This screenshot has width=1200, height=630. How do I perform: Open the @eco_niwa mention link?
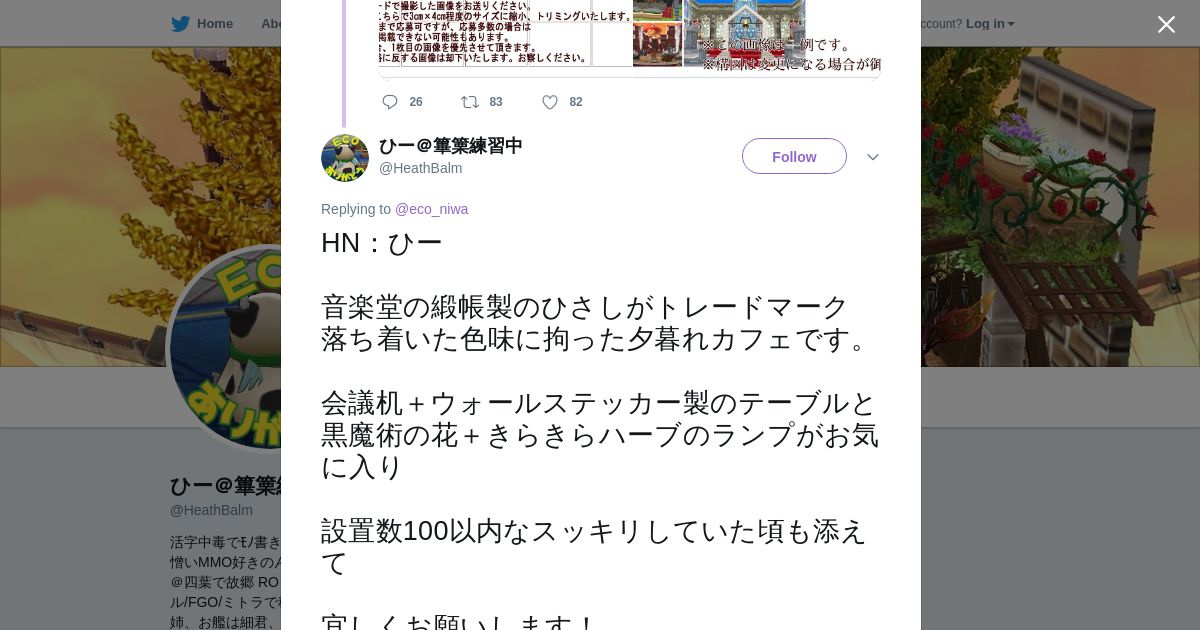pos(431,209)
